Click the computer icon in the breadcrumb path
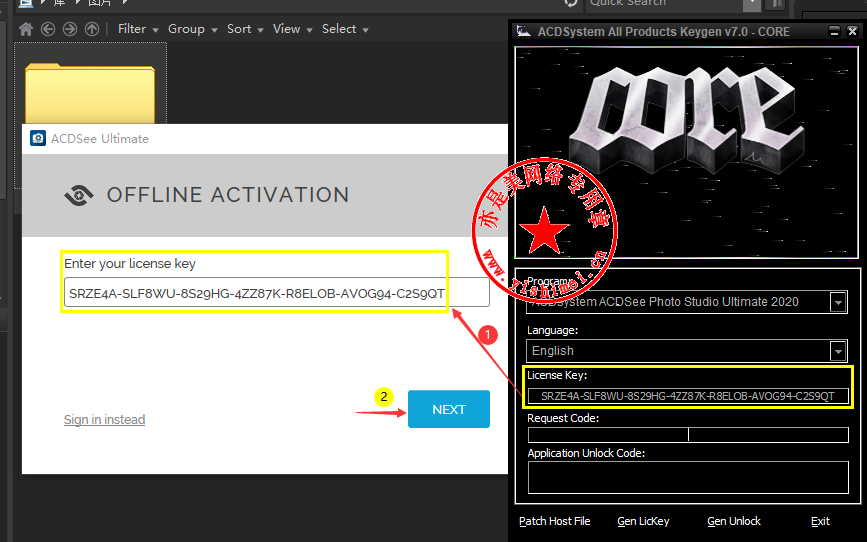The height and width of the screenshot is (542, 867). coord(27,4)
